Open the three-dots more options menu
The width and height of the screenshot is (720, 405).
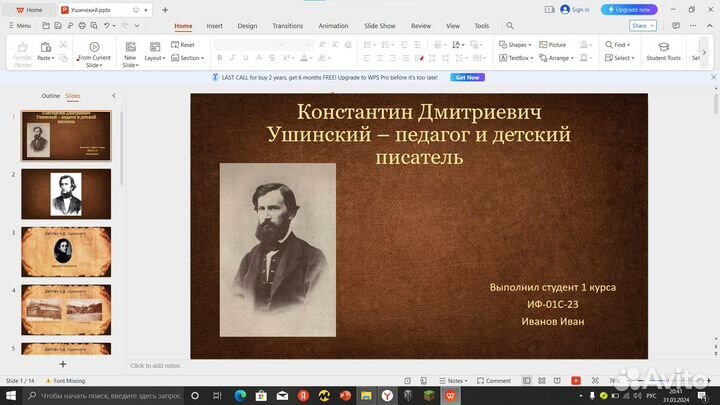pyautogui.click(x=692, y=26)
